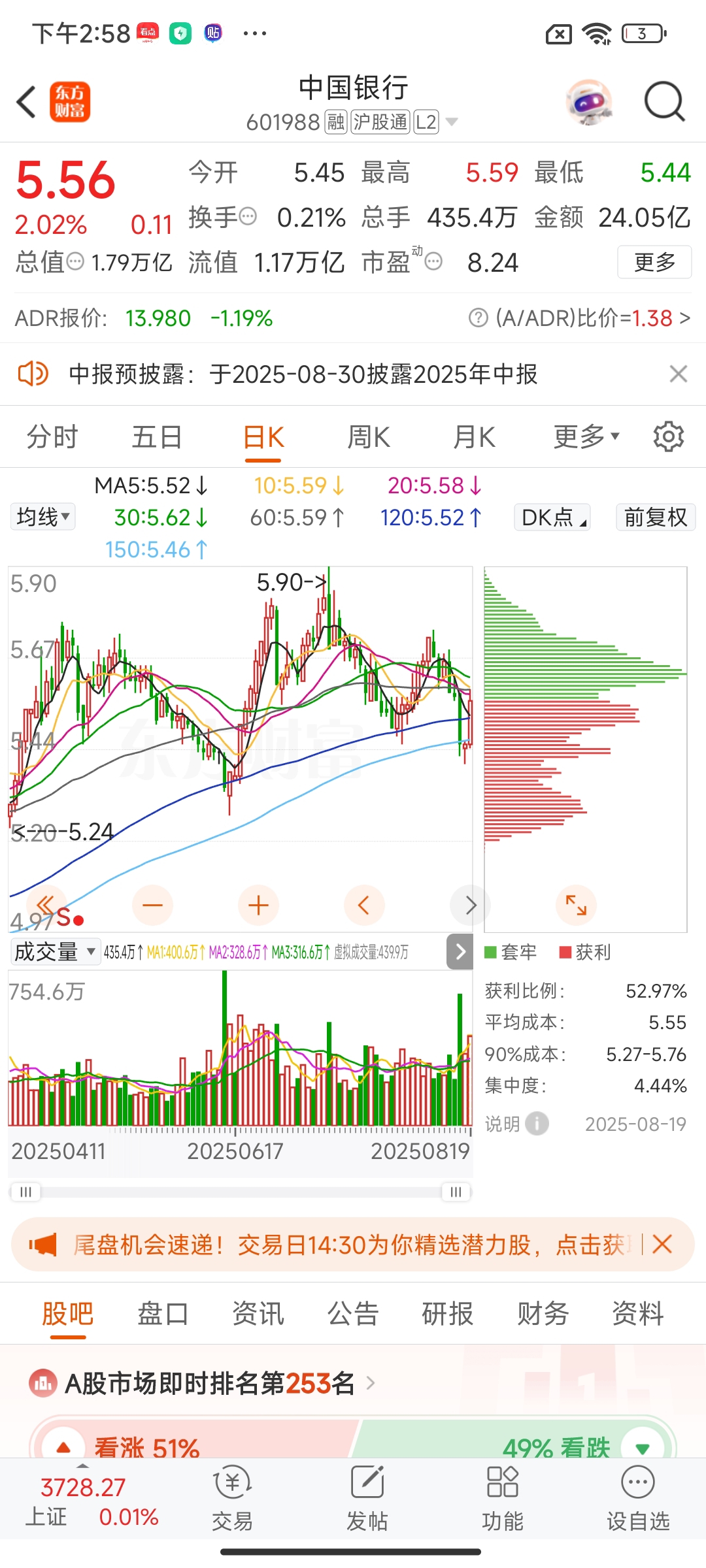
Task: Open the robot assistant avatar
Action: coord(590,102)
